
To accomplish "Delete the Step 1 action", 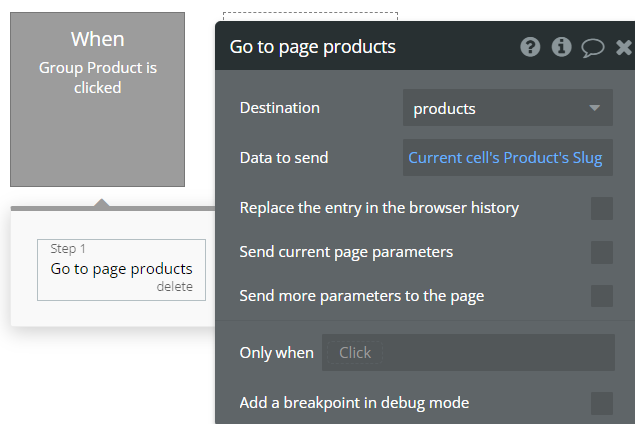I will pos(175,287).
